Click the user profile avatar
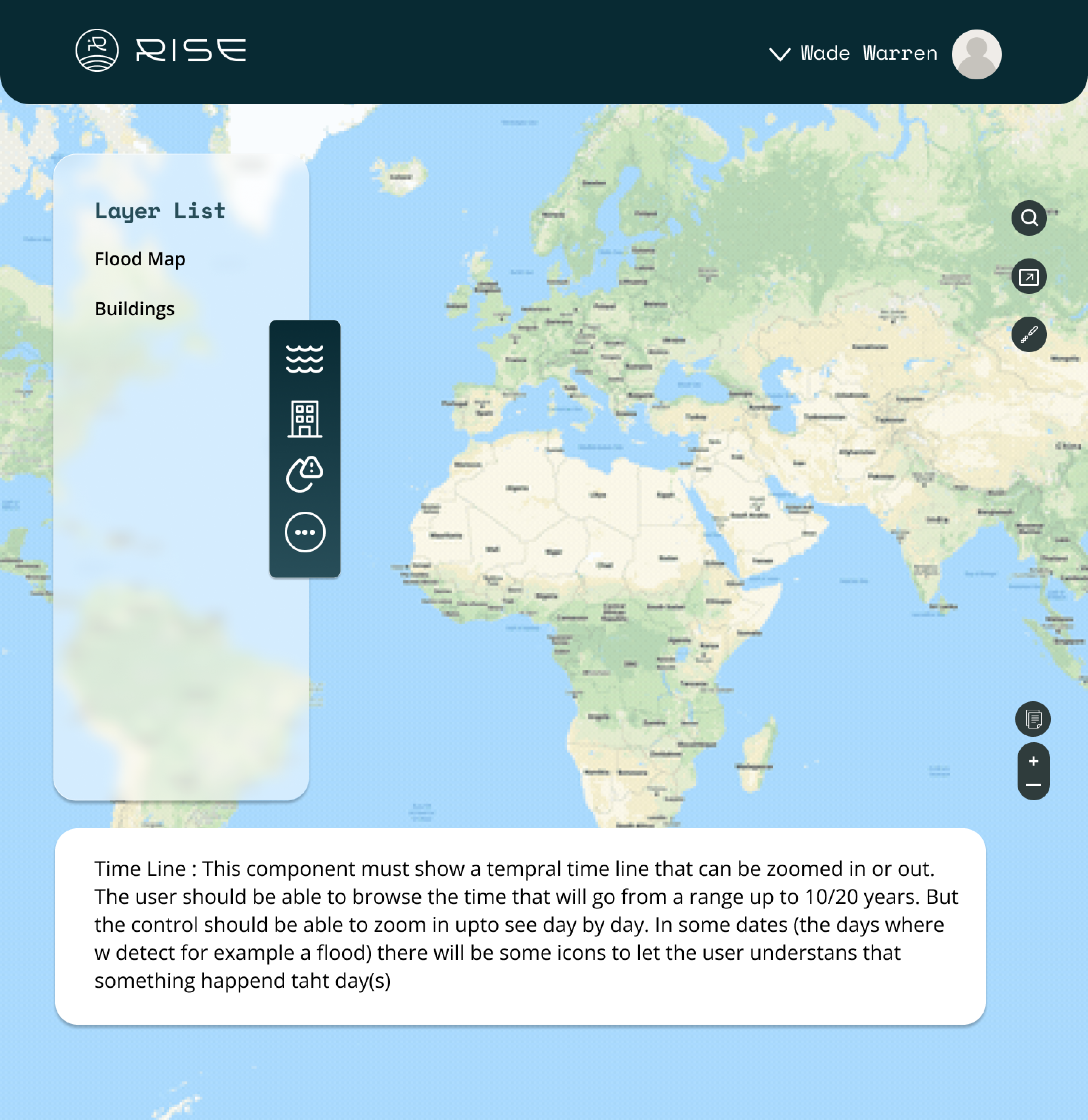This screenshot has width=1088, height=1120. point(976,54)
